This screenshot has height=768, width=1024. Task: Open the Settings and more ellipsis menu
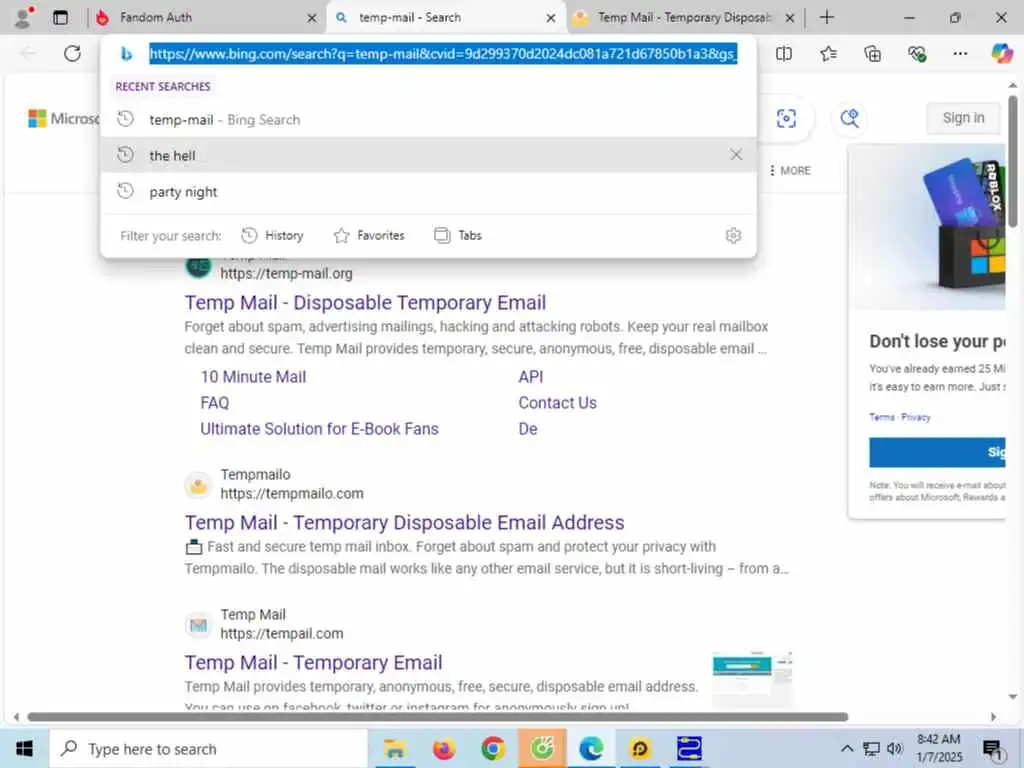960,54
